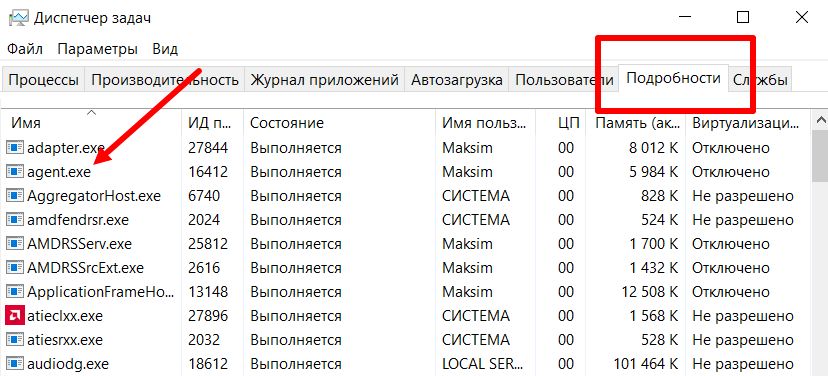
Task: Select the AggregatorHost.exe process name
Action: click(x=94, y=196)
